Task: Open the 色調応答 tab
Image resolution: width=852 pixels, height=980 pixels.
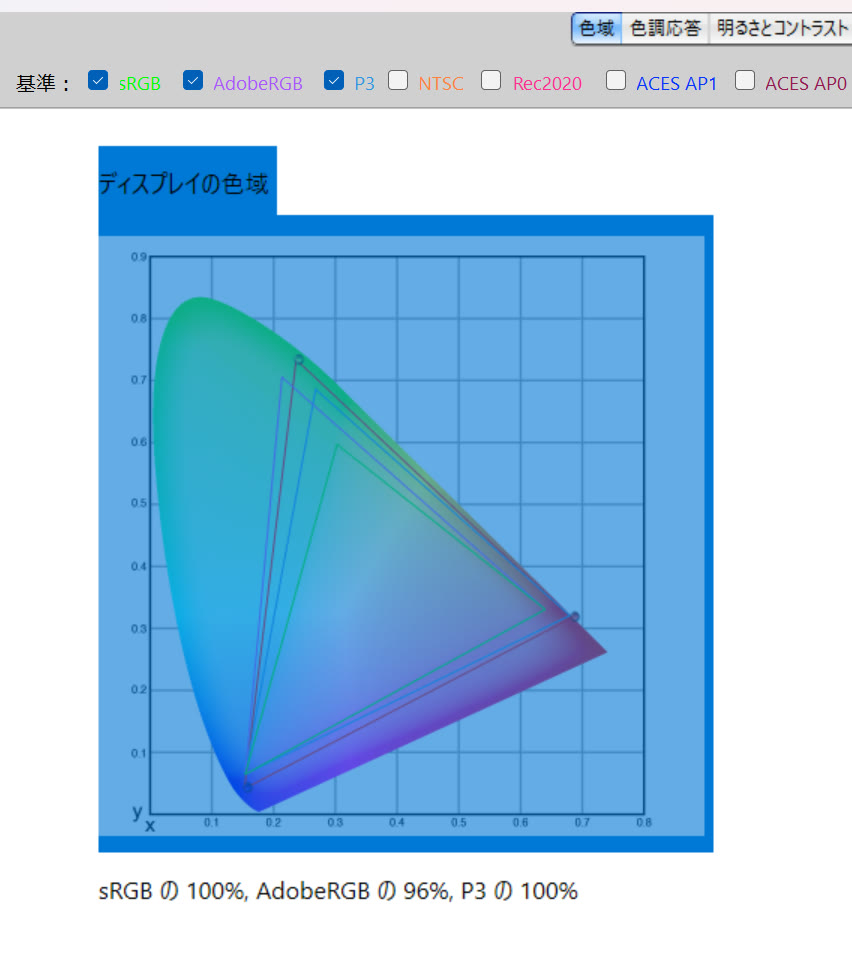Action: [665, 29]
